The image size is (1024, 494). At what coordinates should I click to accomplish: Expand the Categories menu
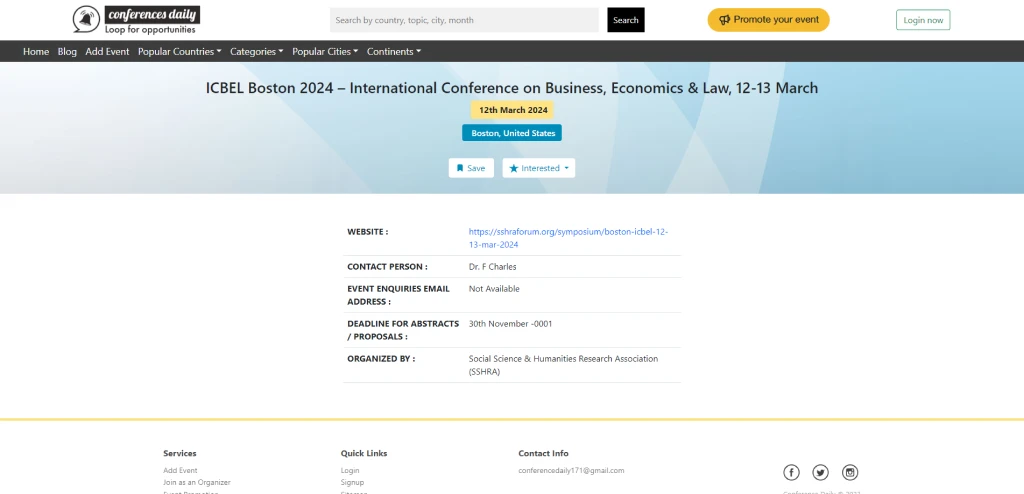pos(257,52)
